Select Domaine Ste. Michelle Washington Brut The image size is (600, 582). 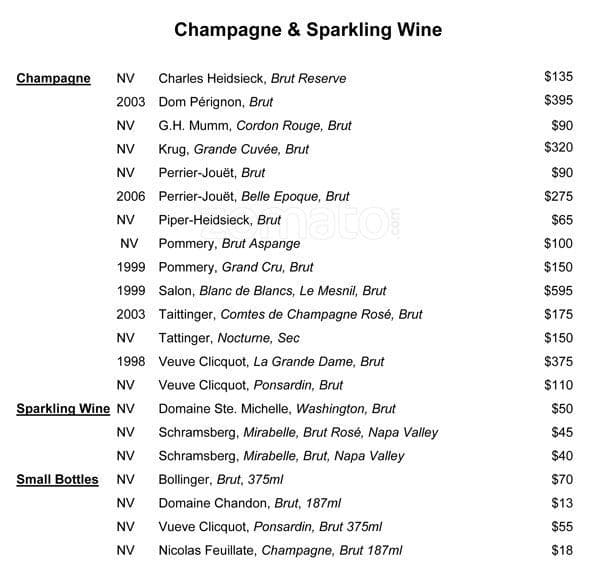277,408
